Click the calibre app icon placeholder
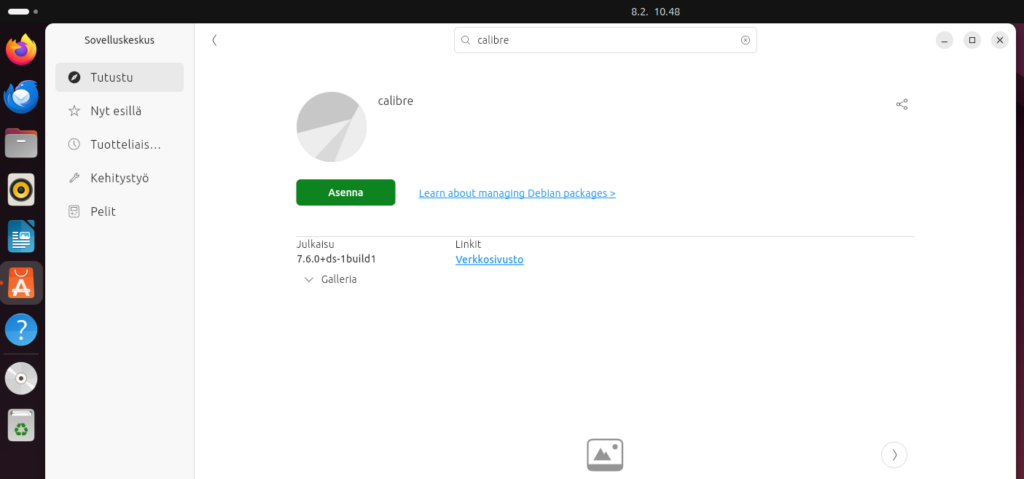 [x=331, y=127]
